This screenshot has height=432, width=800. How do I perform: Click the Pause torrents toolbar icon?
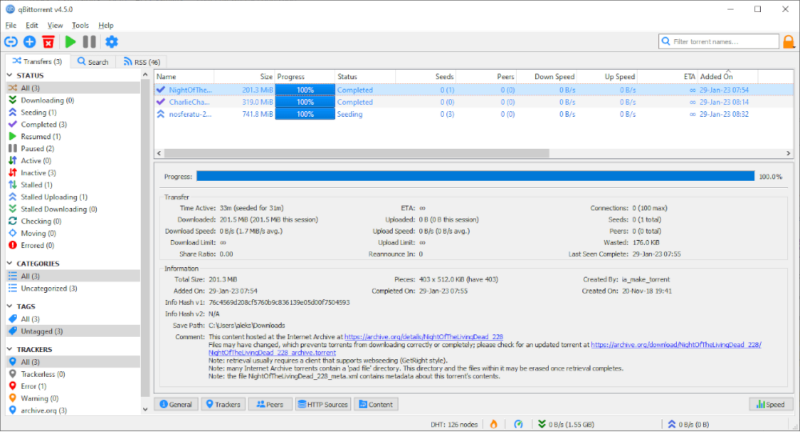(89, 42)
